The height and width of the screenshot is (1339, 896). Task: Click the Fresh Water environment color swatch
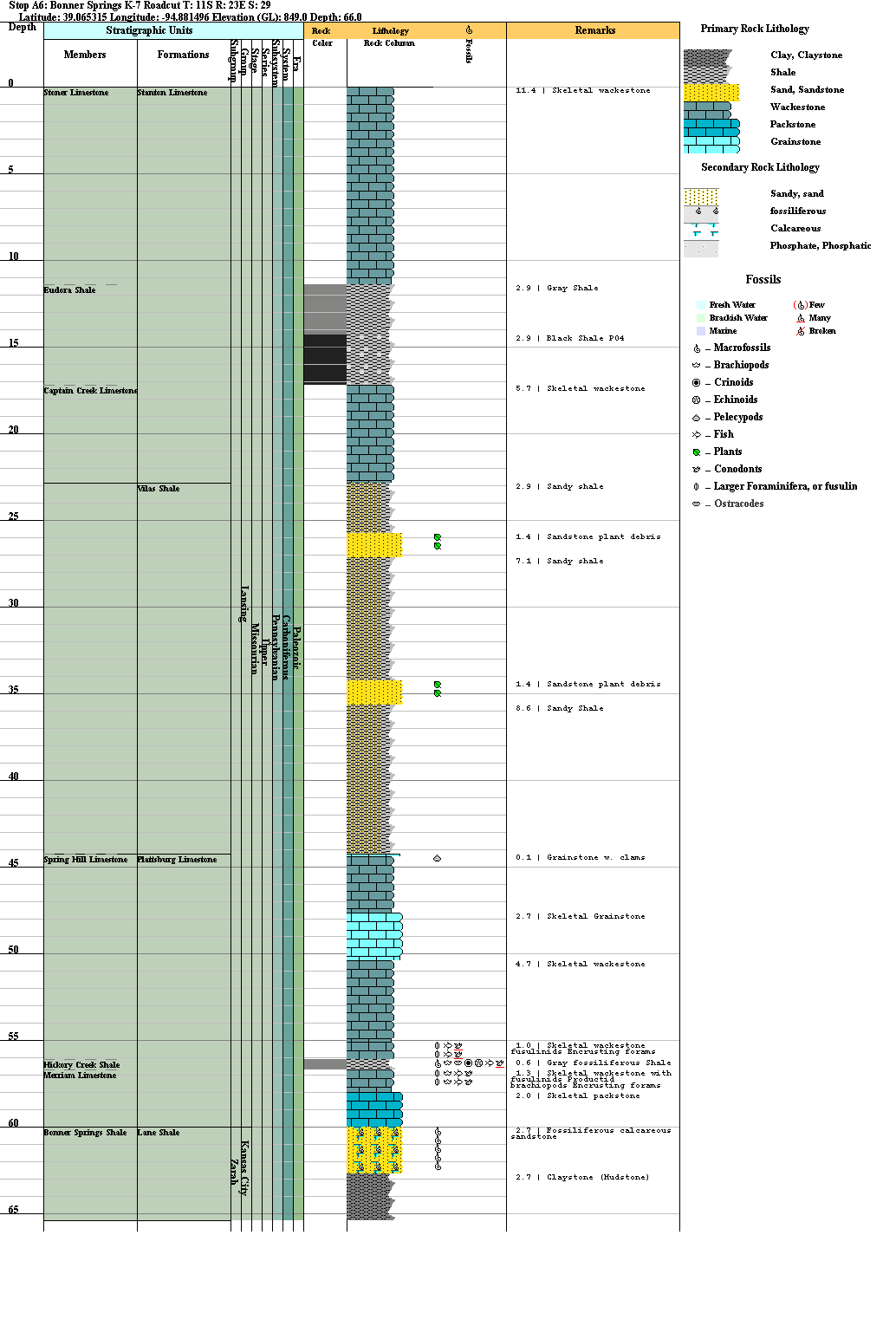tap(701, 305)
